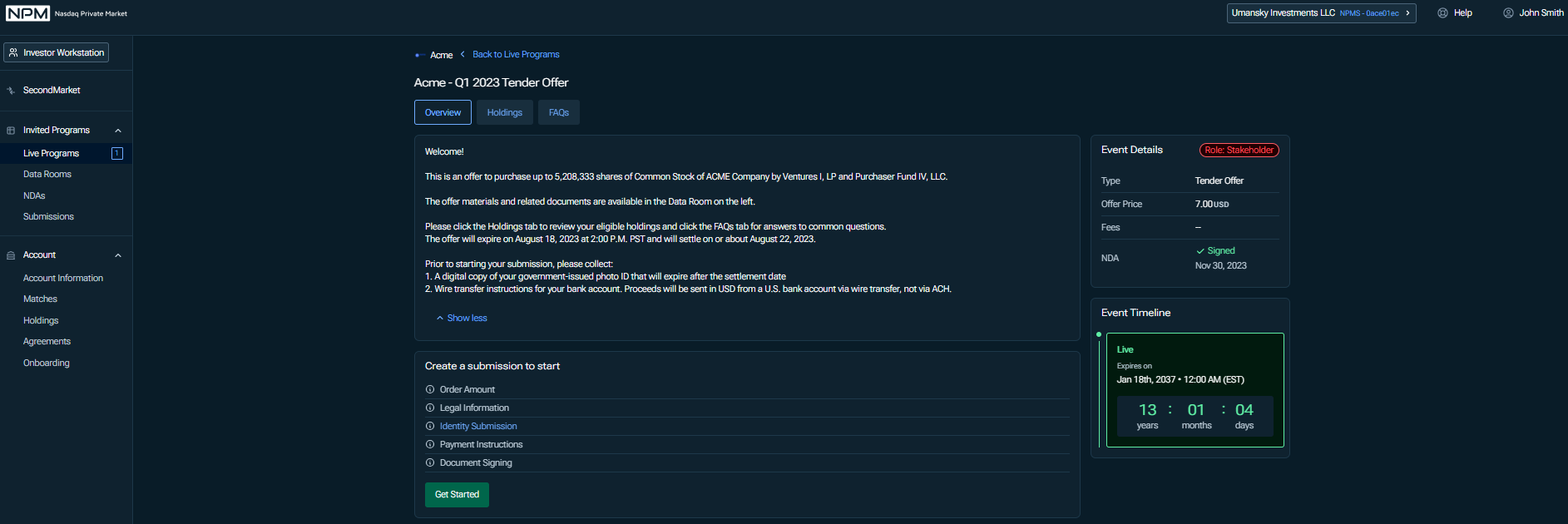
Task: Click the SecondMarket sparkle icon
Action: click(11, 91)
